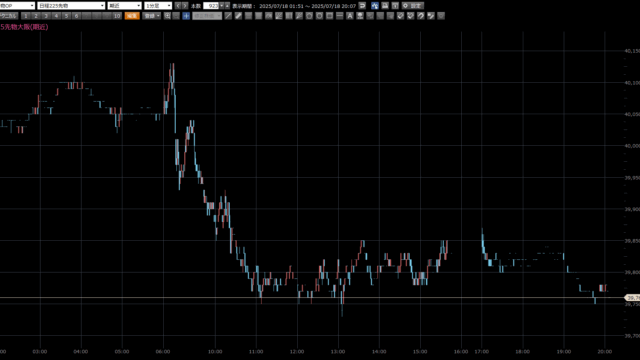The height and width of the screenshot is (360, 640).
Task: Click the chart icon left of 設定
Action: [395, 6]
